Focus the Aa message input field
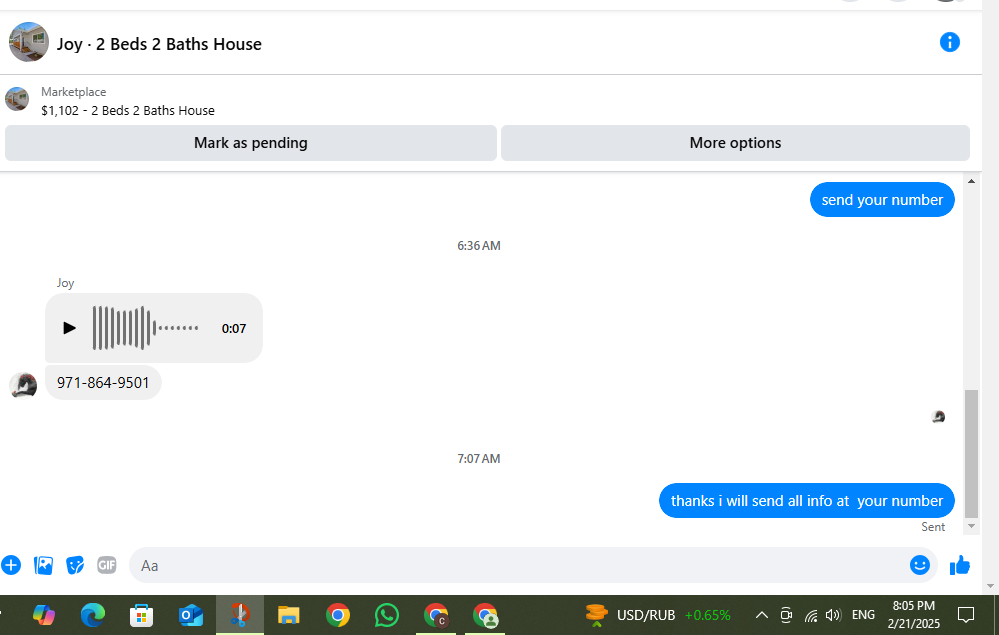999x635 pixels. pos(519,565)
